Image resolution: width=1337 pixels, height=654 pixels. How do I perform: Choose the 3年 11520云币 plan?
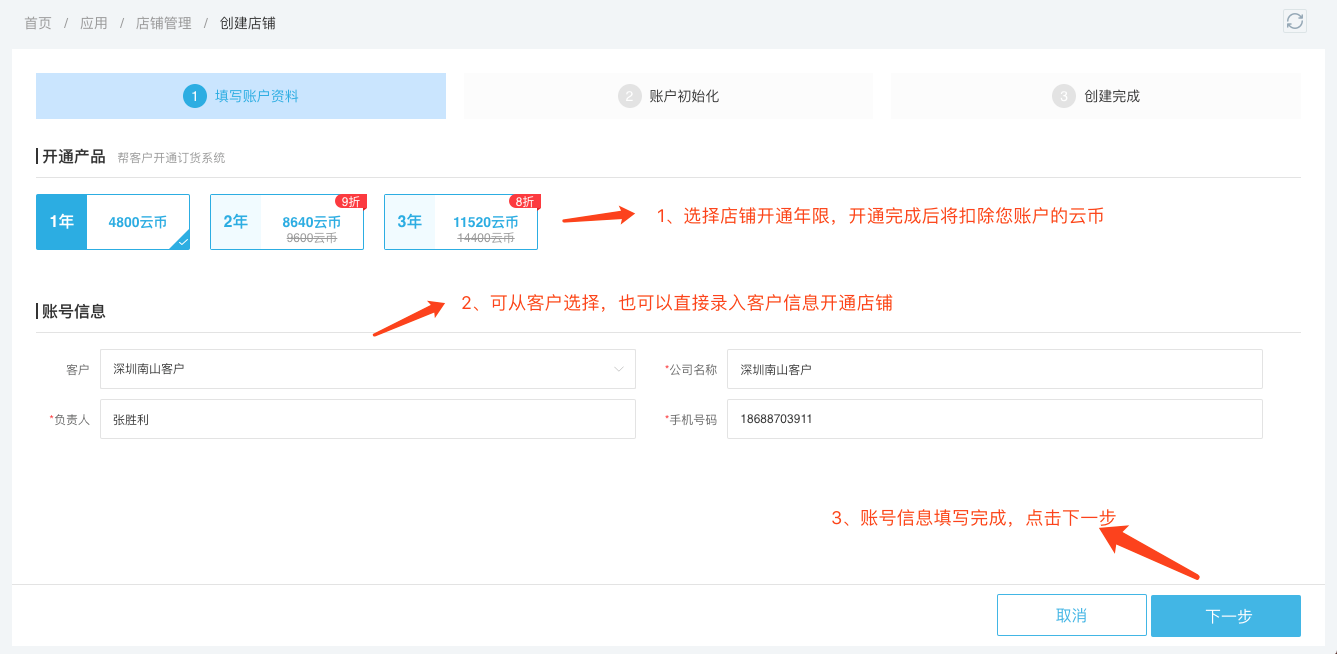coord(461,223)
